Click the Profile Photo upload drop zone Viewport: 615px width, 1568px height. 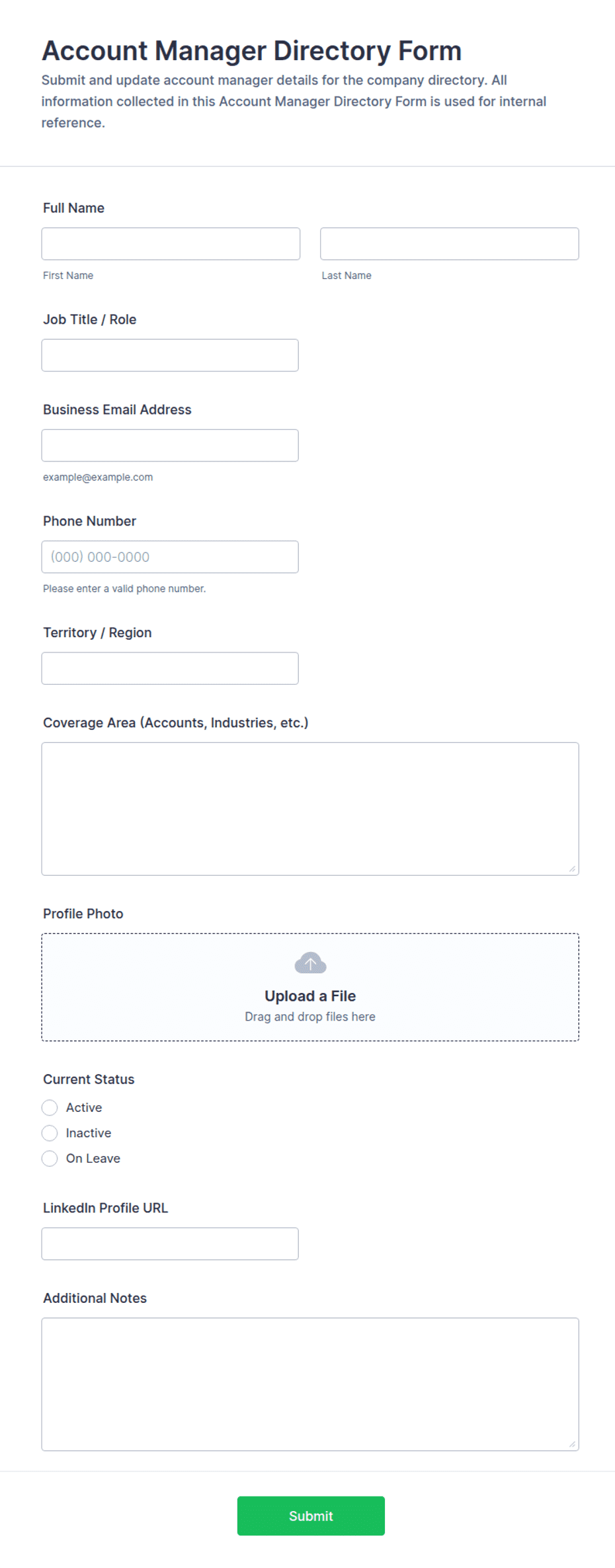click(x=310, y=988)
